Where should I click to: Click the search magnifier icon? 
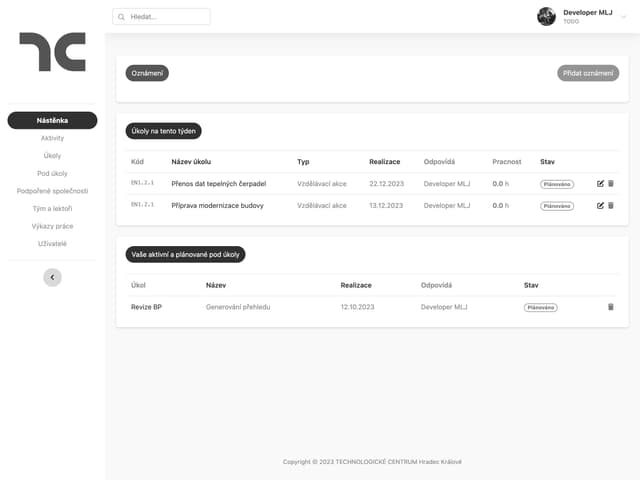(122, 17)
